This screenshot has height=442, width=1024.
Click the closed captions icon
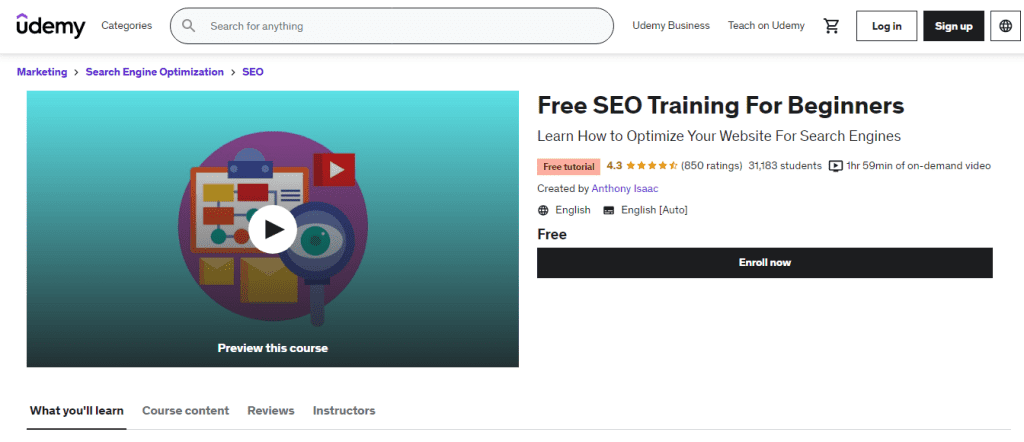pos(609,210)
